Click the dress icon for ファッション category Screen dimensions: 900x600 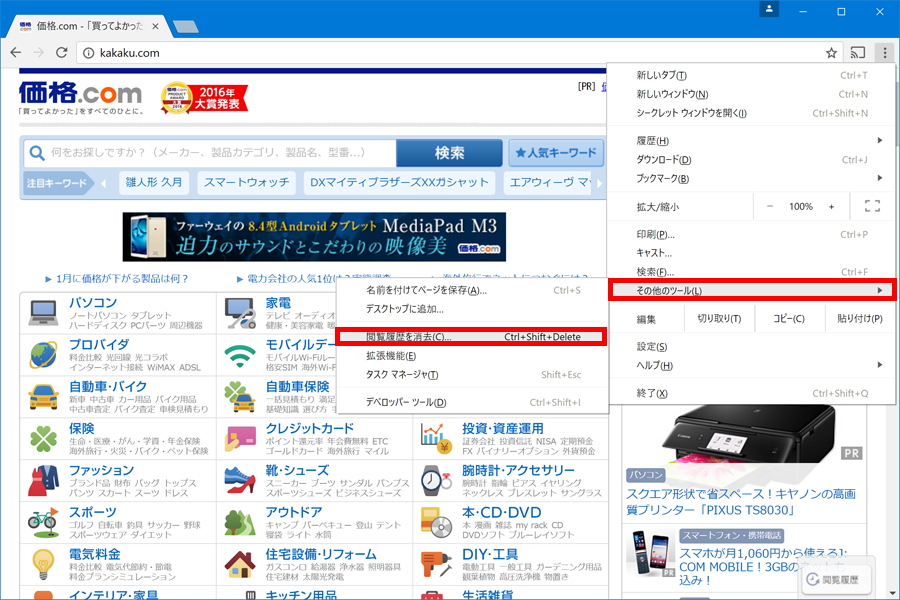[x=44, y=481]
